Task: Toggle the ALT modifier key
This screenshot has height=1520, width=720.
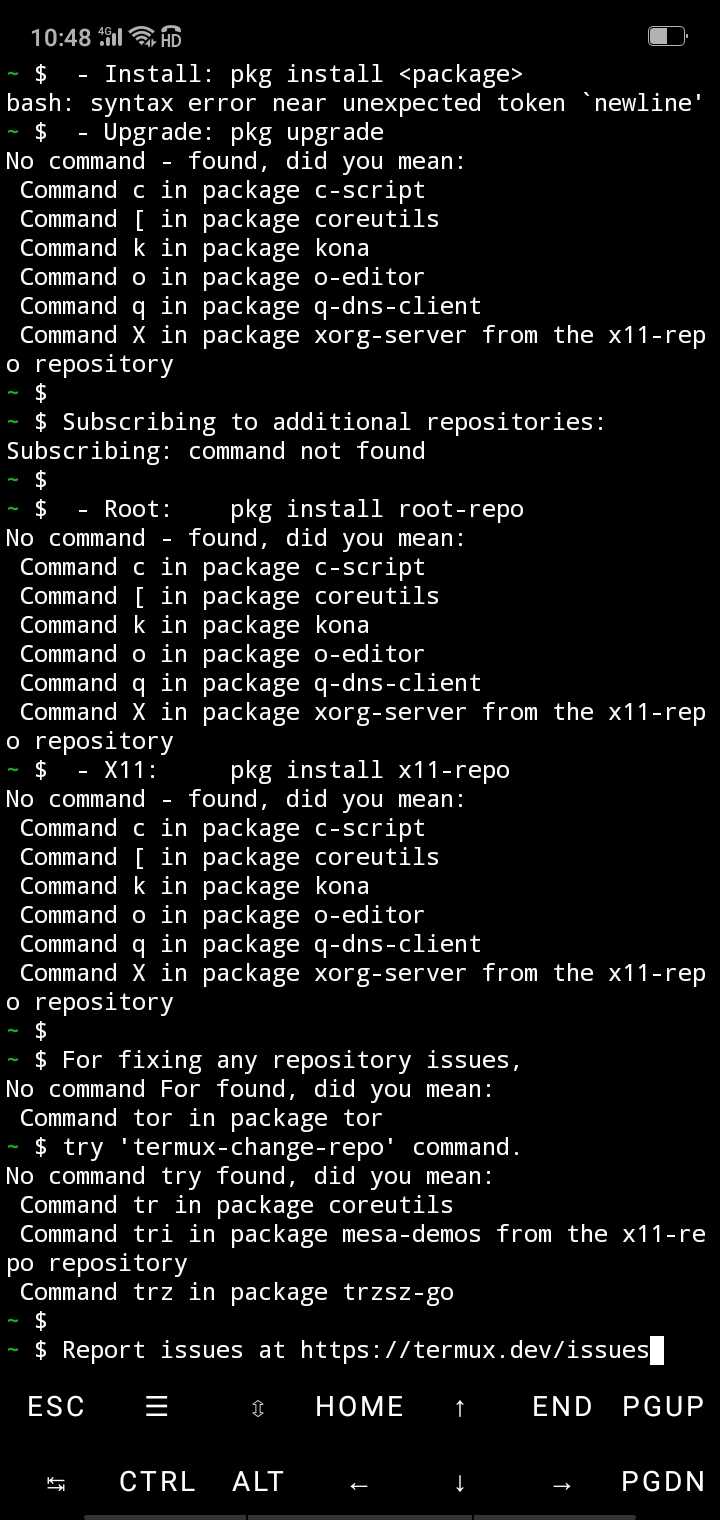Action: point(258,1481)
